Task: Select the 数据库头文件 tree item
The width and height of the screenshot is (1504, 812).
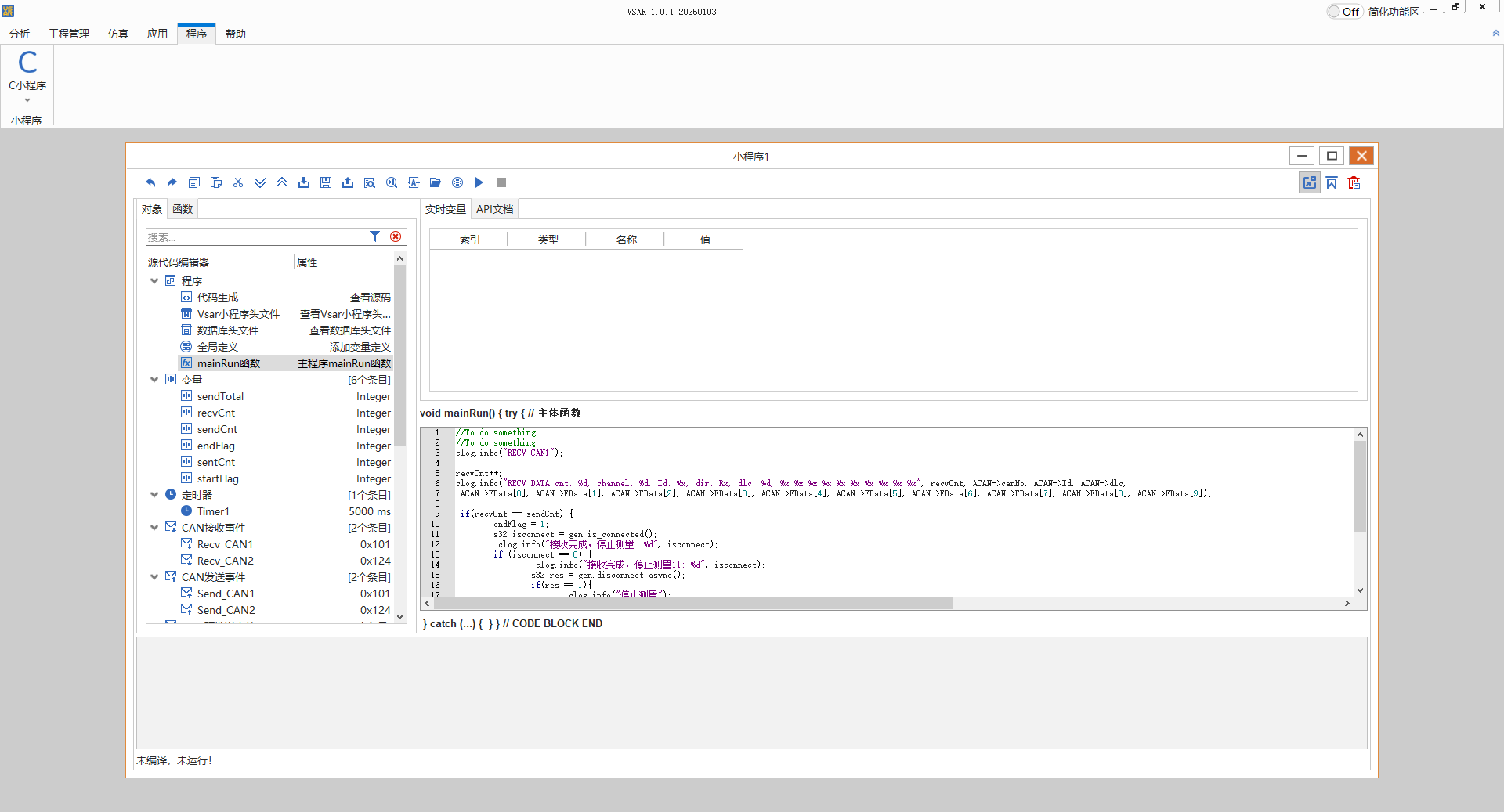Action: [x=228, y=330]
